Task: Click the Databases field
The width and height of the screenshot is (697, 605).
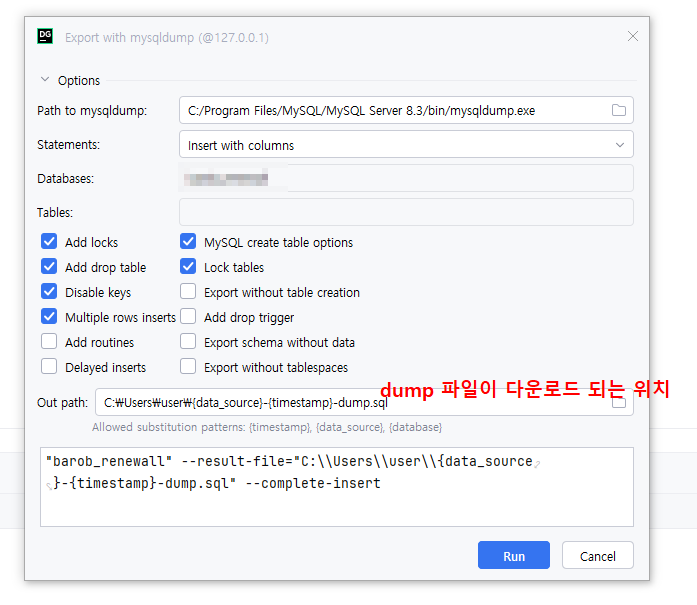Action: [x=406, y=178]
